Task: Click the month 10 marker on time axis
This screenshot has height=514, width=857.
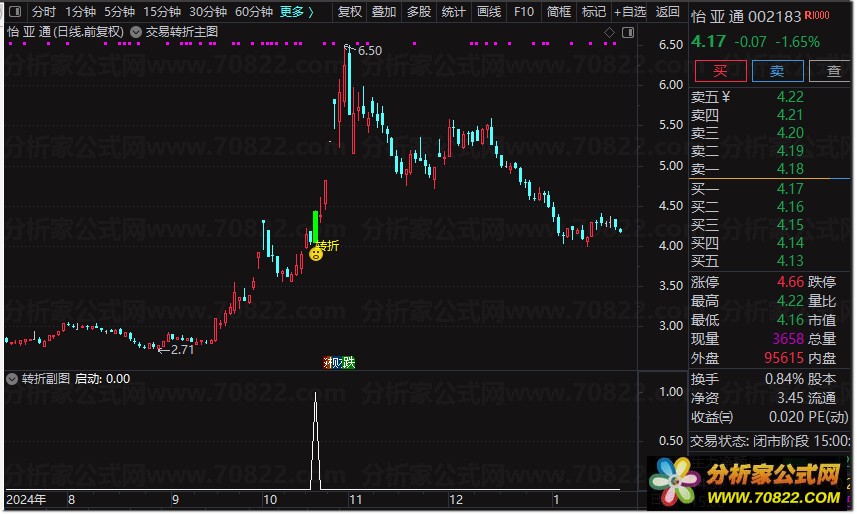Action: coord(270,500)
